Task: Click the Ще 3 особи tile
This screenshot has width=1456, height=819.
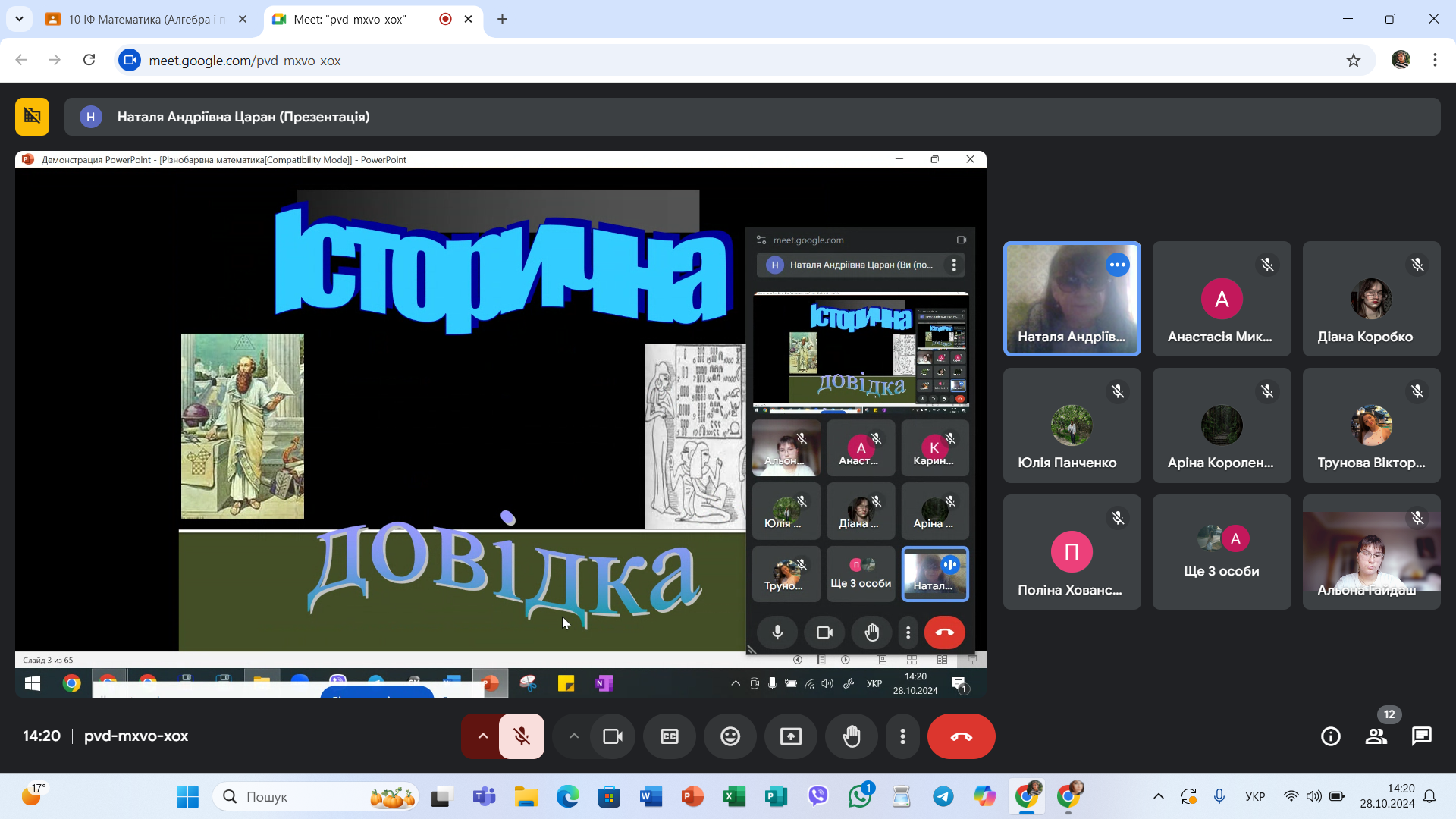Action: (1221, 552)
